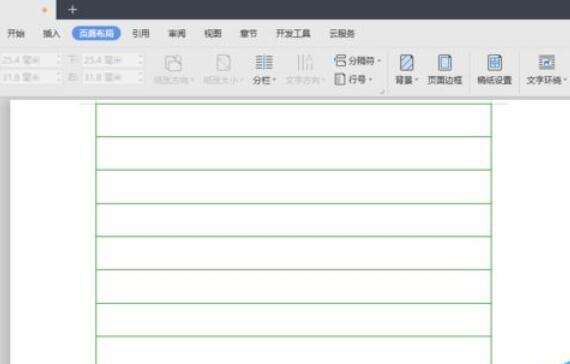Select the highlighted 页面布局 tab
This screenshot has height=364, width=570.
[x=96, y=33]
